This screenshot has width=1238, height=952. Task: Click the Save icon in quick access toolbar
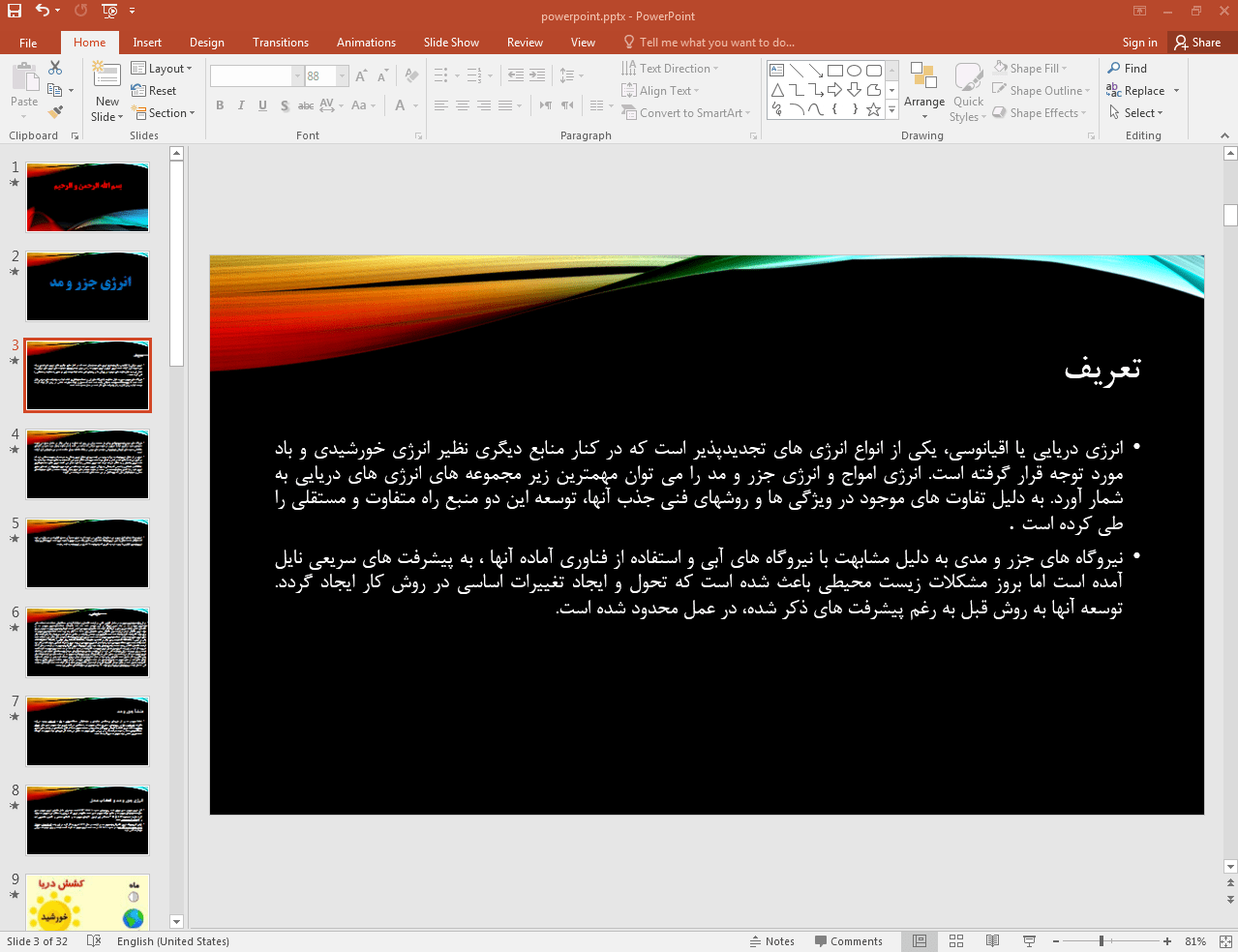[15, 11]
